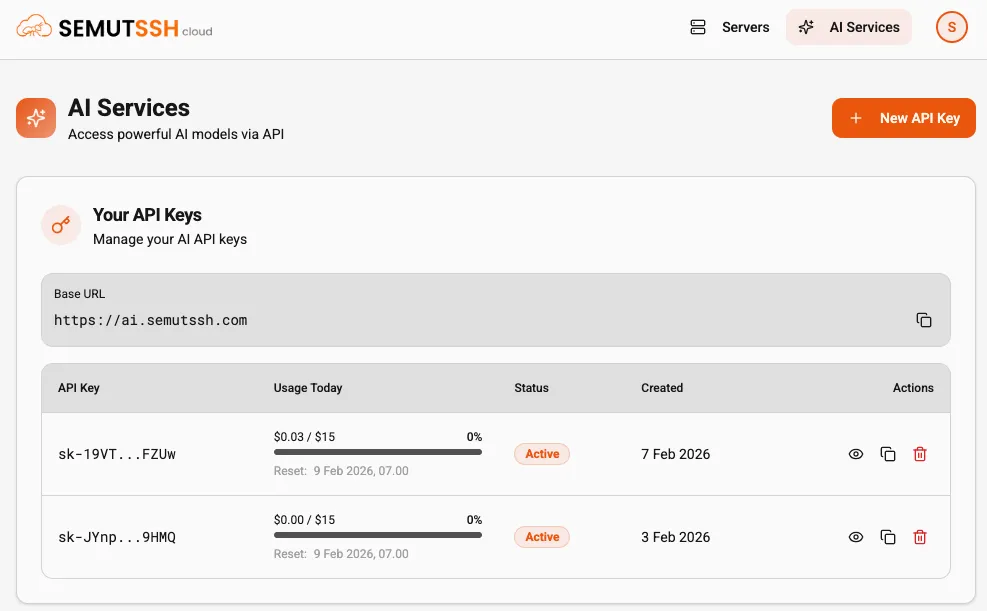
Task: Copy the sk-19VT API key
Action: [x=888, y=454]
